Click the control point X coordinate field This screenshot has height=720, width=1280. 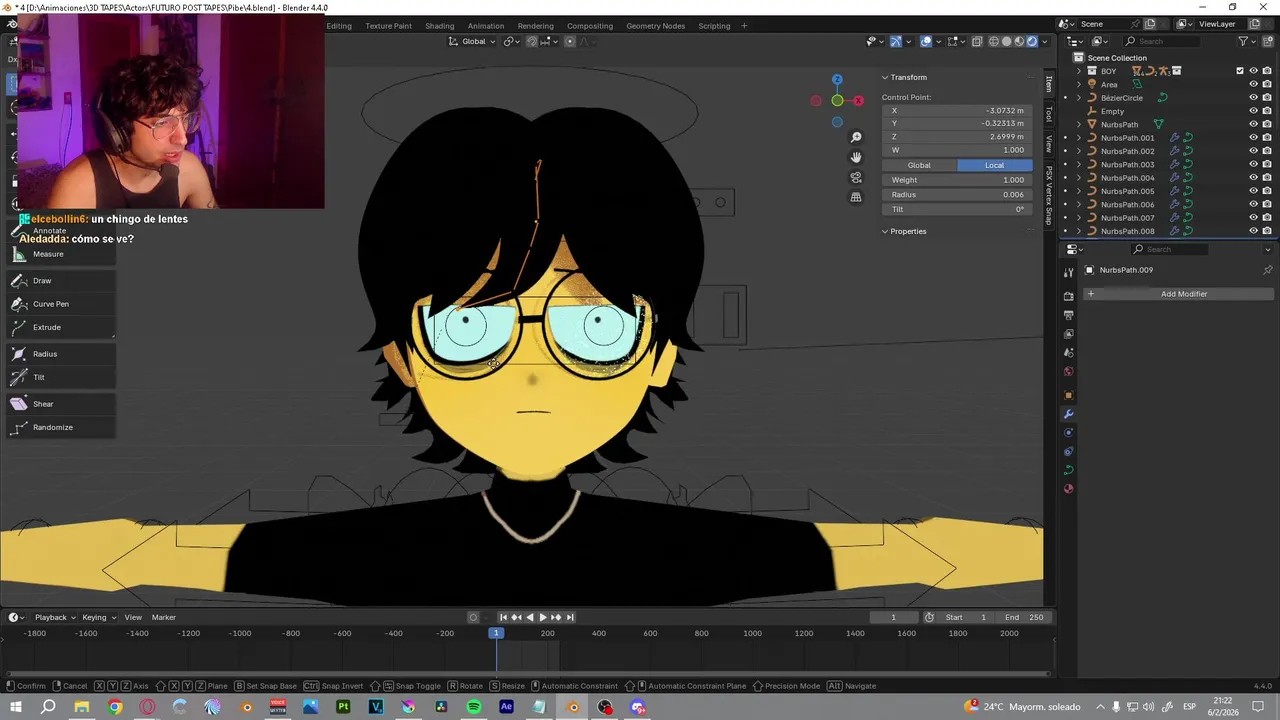click(x=957, y=111)
